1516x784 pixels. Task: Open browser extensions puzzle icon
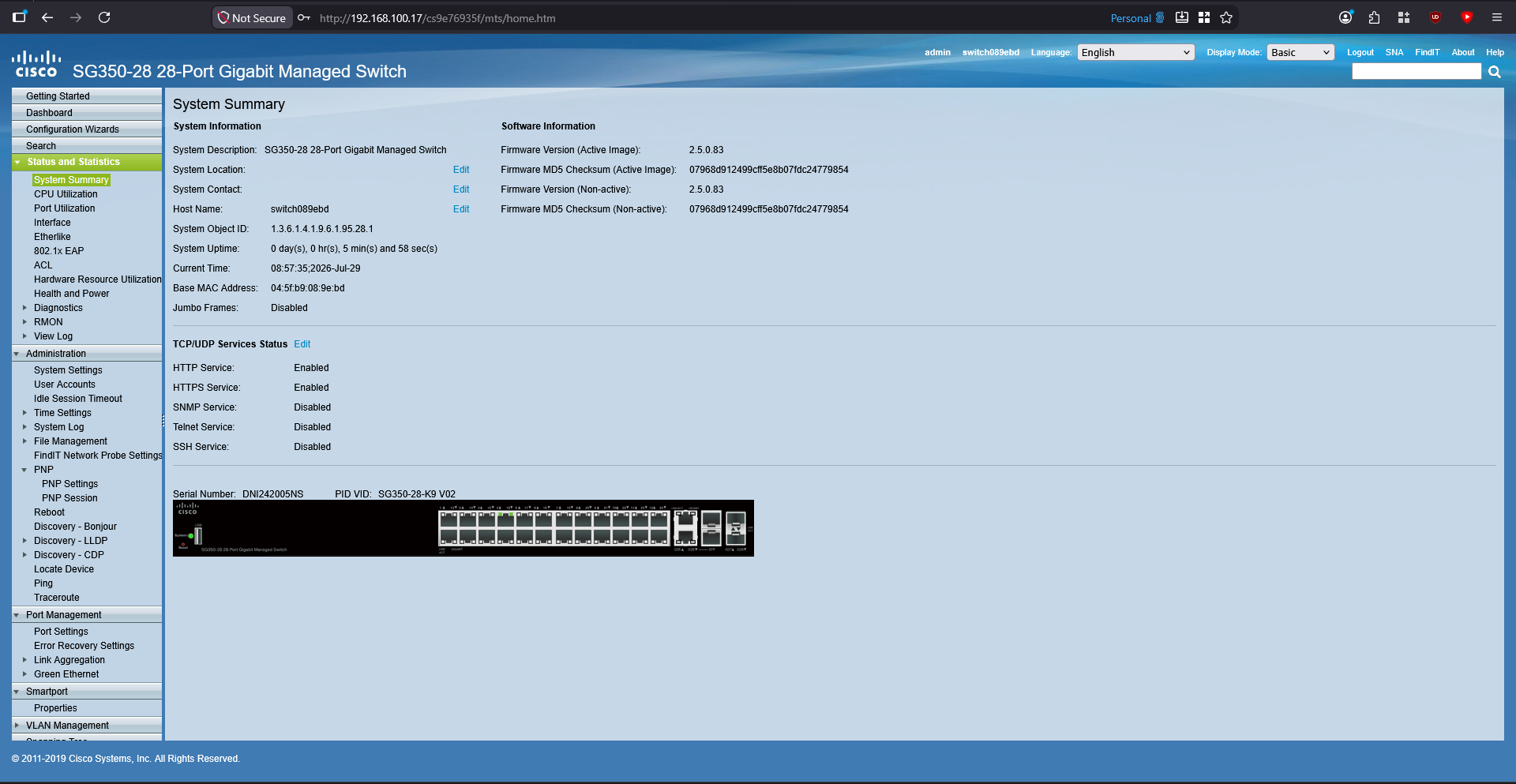(x=1374, y=17)
